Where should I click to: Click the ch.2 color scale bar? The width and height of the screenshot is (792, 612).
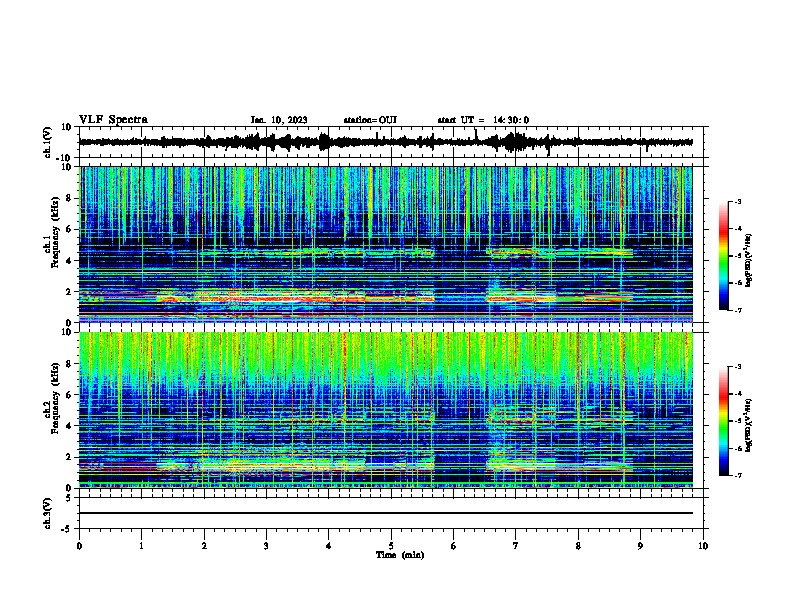pos(724,421)
